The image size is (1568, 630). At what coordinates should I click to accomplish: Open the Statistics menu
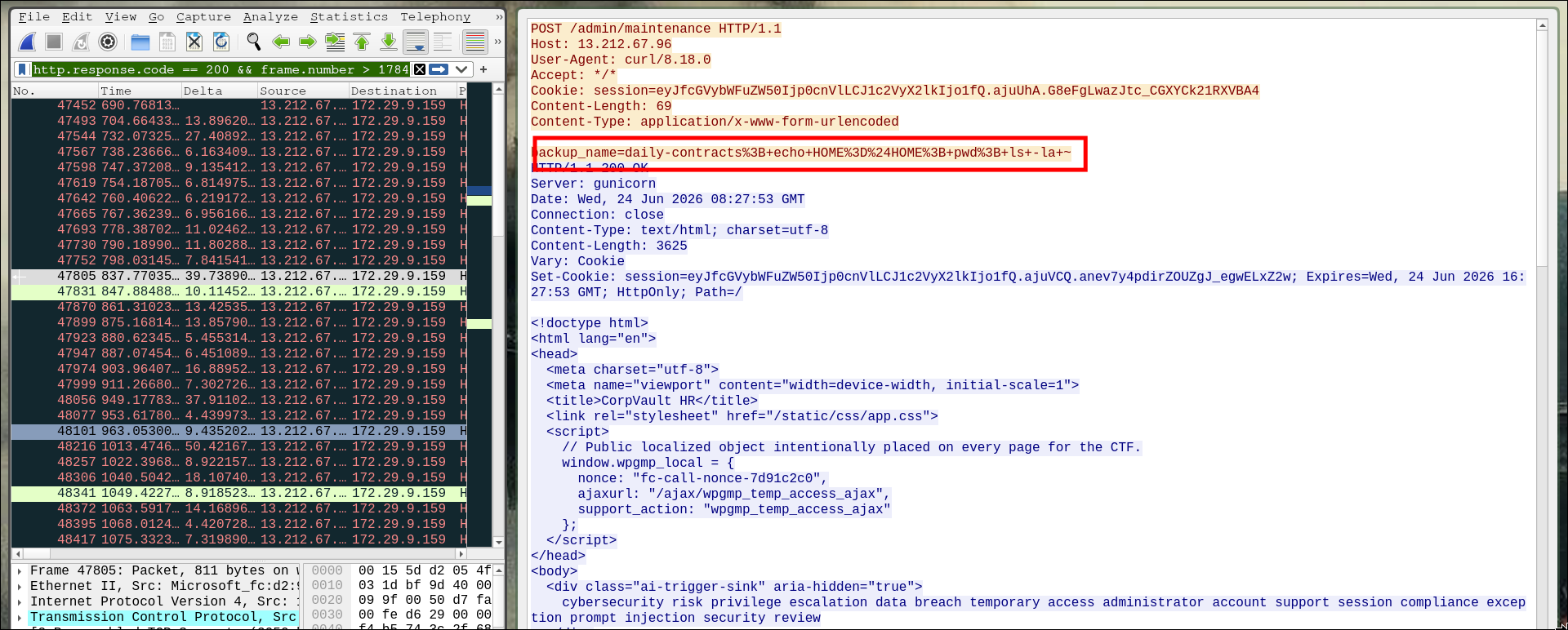350,16
